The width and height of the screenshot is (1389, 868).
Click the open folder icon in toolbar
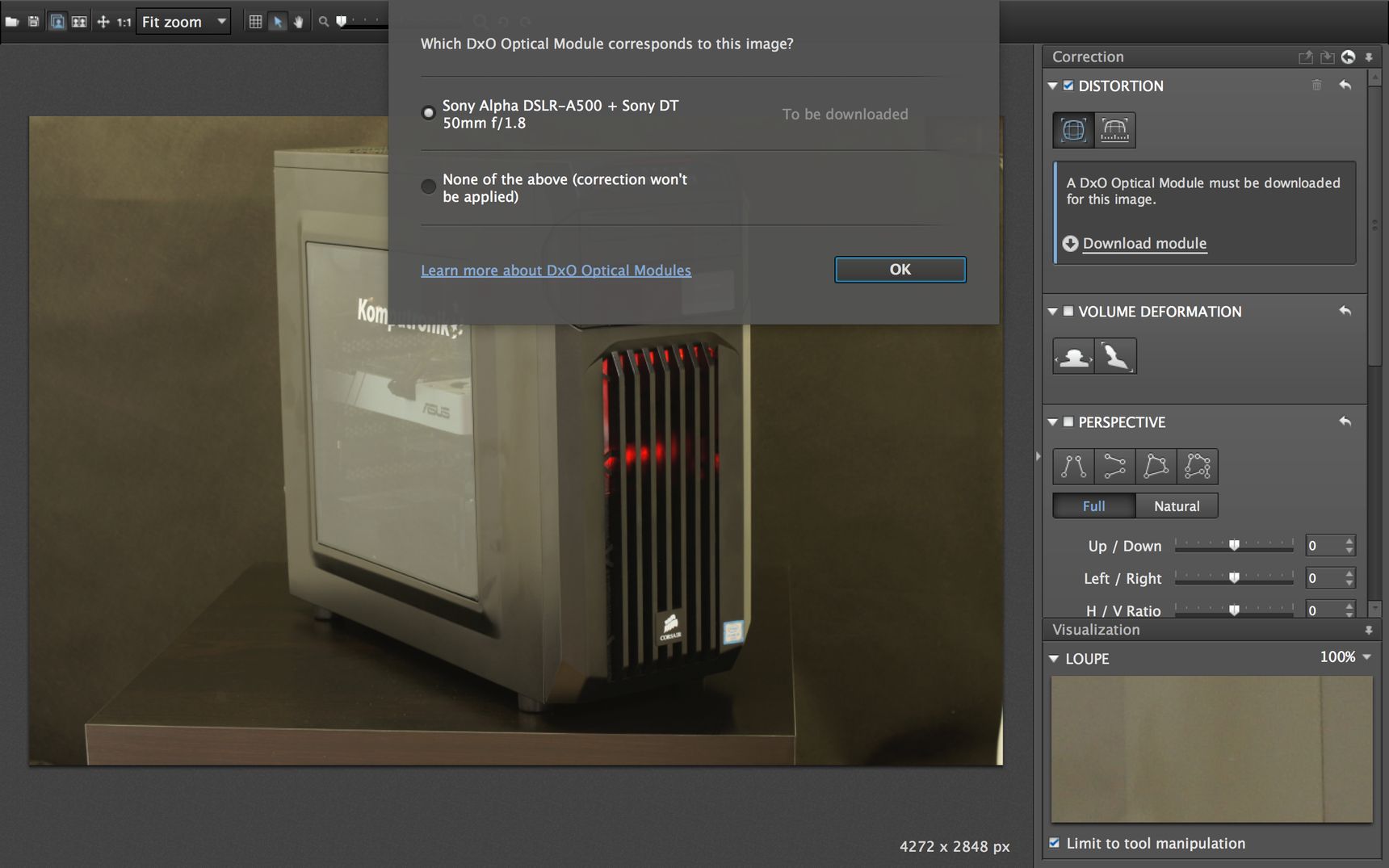[x=11, y=22]
